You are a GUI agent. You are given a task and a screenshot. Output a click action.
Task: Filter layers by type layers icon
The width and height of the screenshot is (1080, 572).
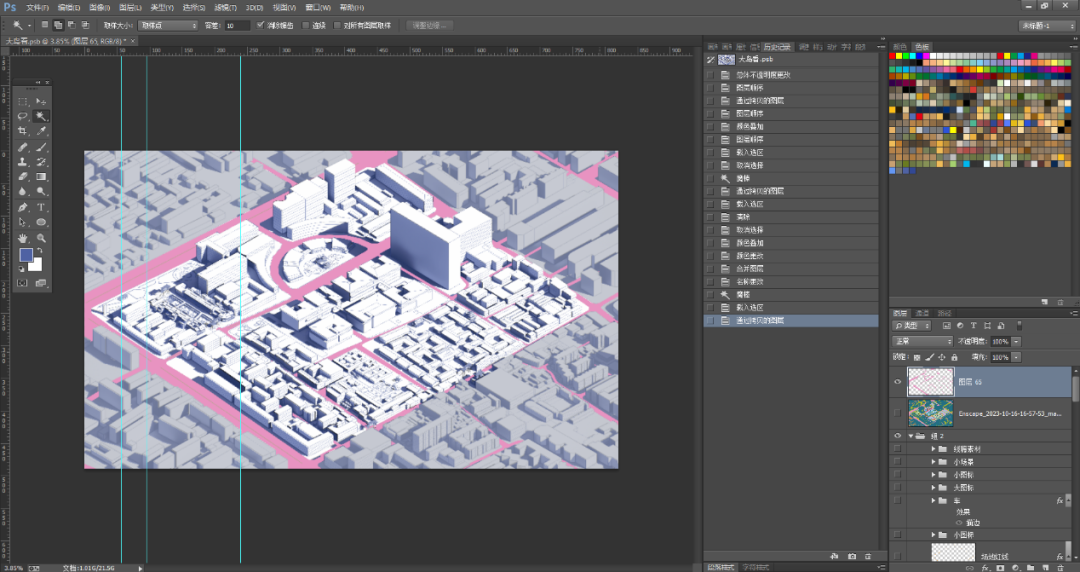(x=947, y=325)
